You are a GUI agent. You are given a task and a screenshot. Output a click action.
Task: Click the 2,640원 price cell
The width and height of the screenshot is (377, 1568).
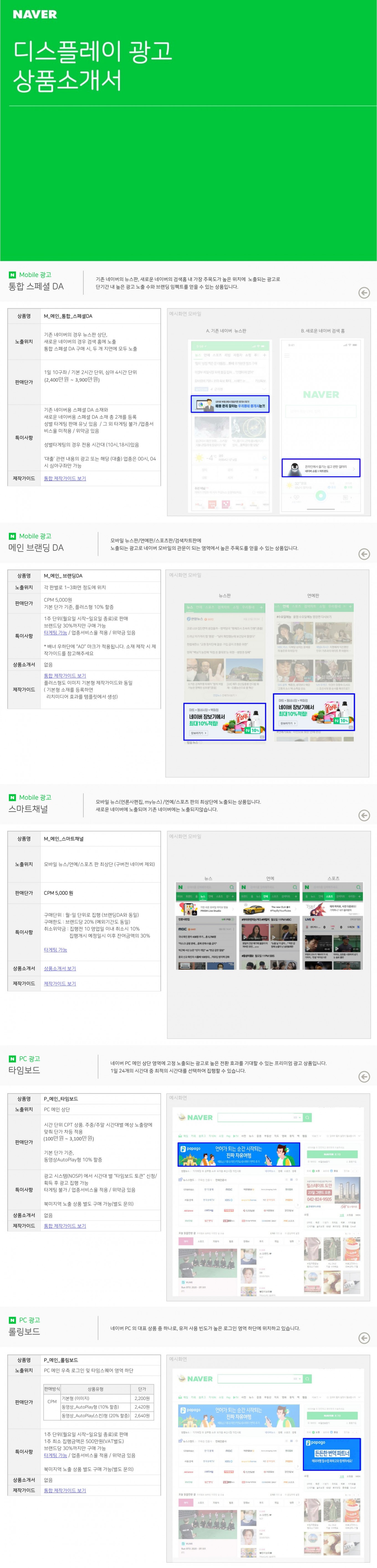pyautogui.click(x=142, y=1415)
